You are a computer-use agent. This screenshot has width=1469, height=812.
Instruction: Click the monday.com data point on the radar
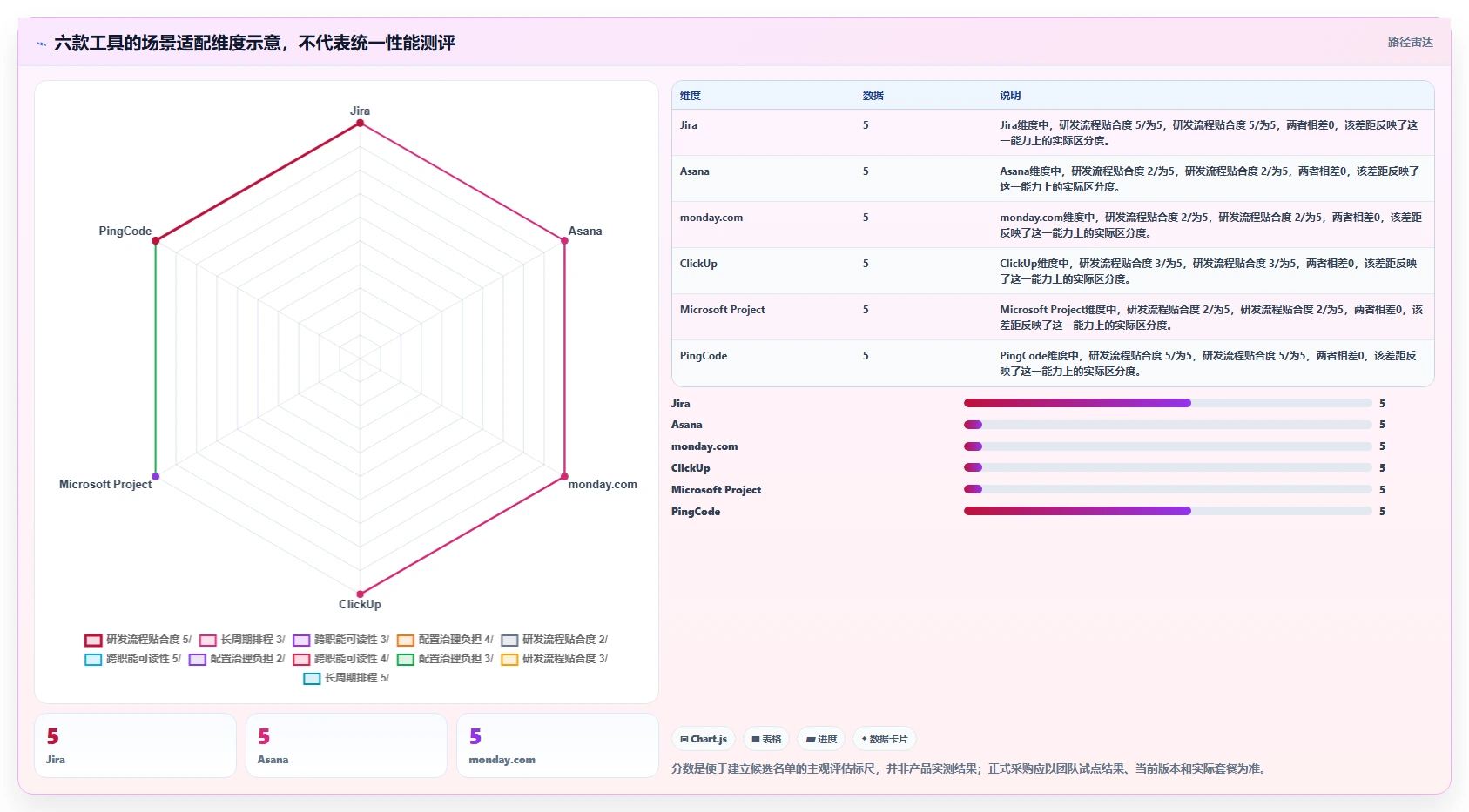[564, 476]
